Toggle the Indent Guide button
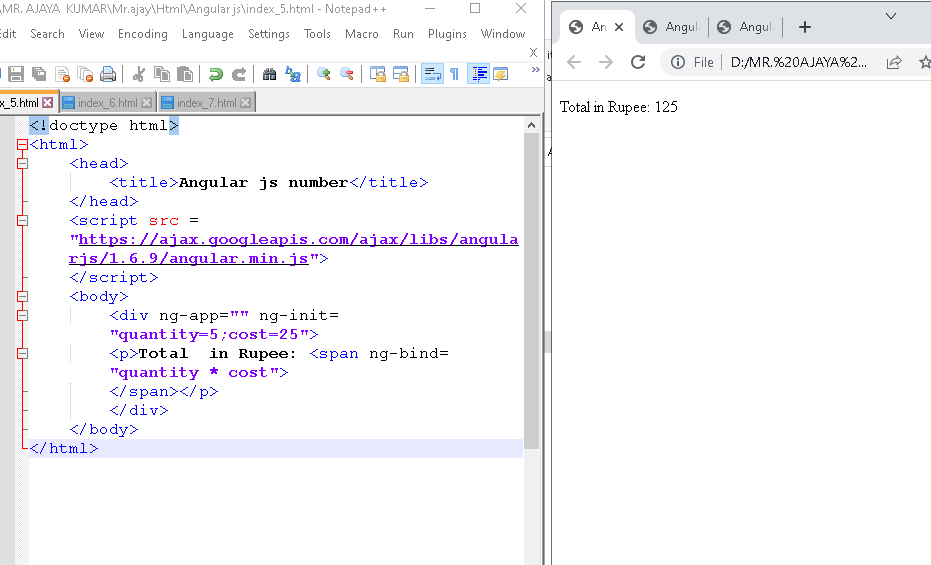 (x=479, y=74)
